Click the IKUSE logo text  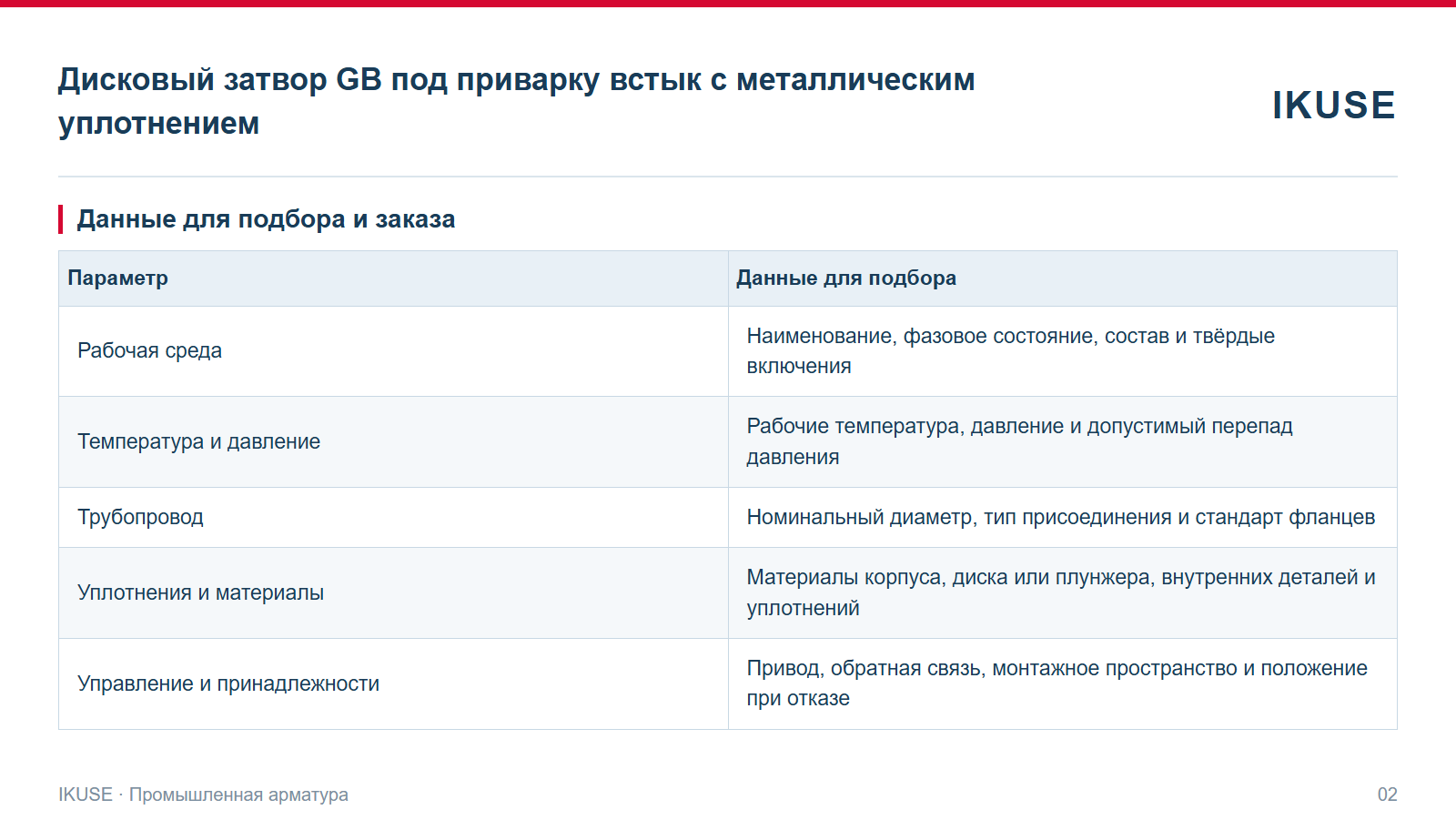(x=1333, y=106)
